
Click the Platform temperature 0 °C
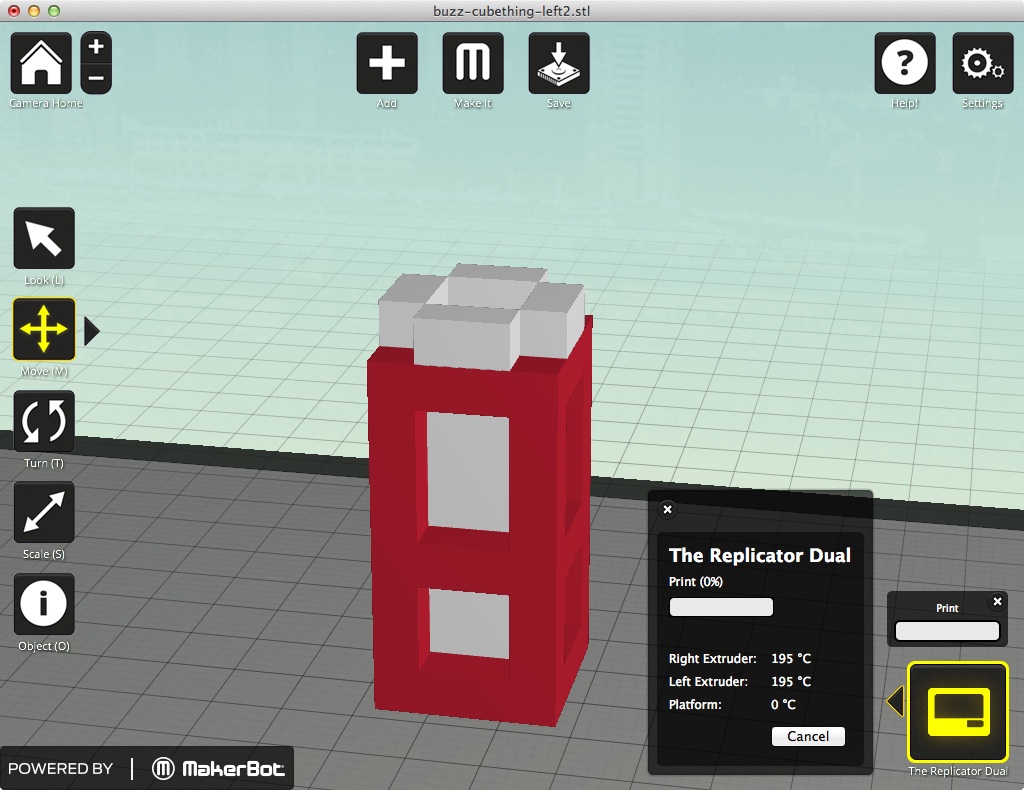[783, 704]
